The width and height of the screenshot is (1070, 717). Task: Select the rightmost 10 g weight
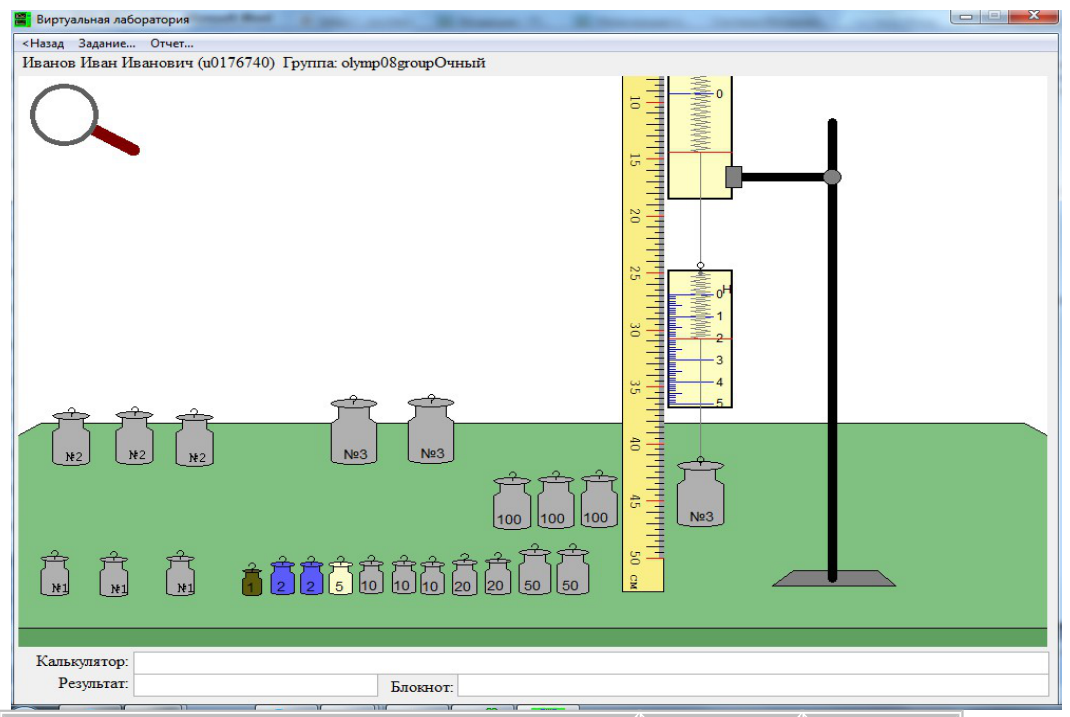click(x=432, y=576)
